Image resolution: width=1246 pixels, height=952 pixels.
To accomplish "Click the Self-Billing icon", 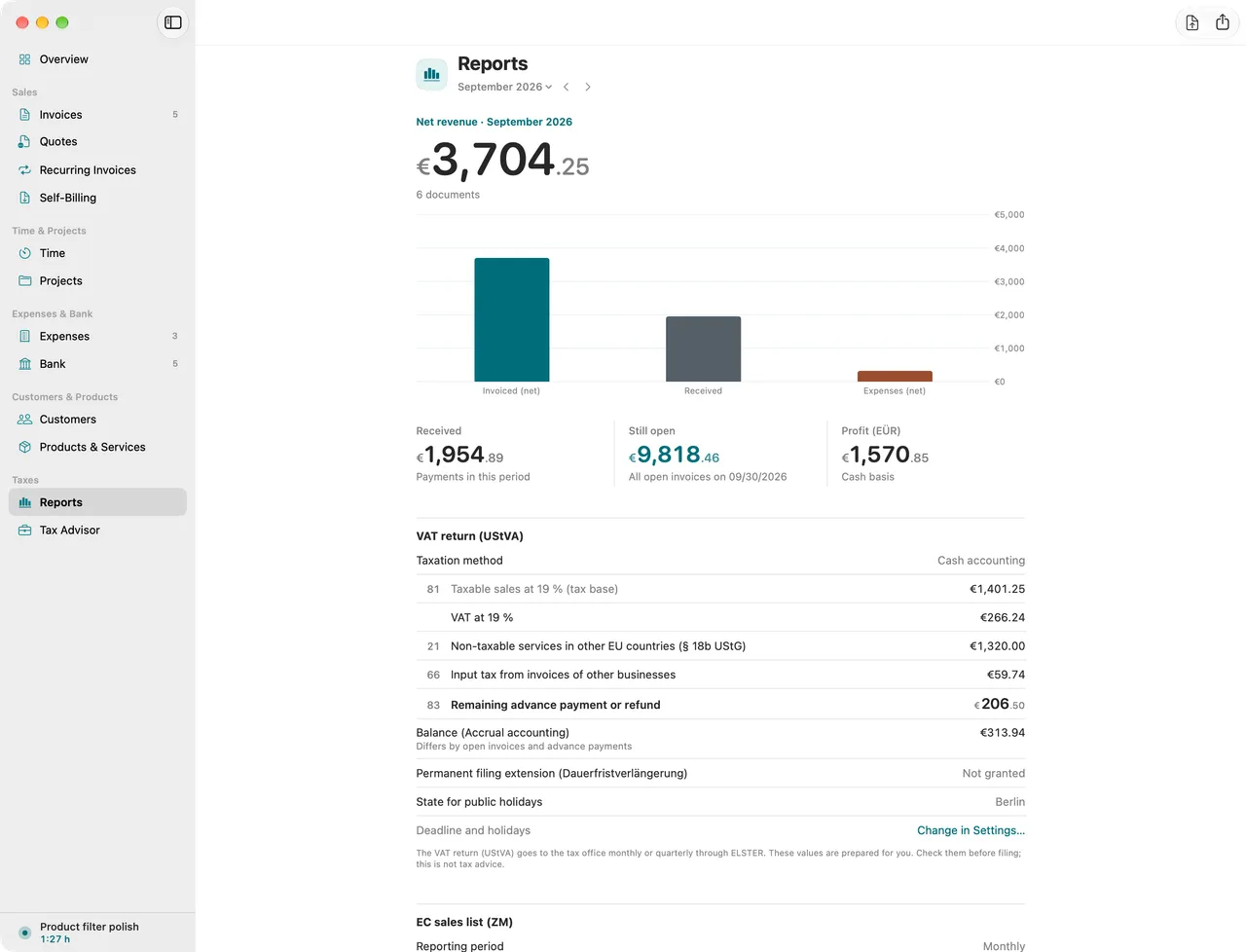I will [25, 198].
